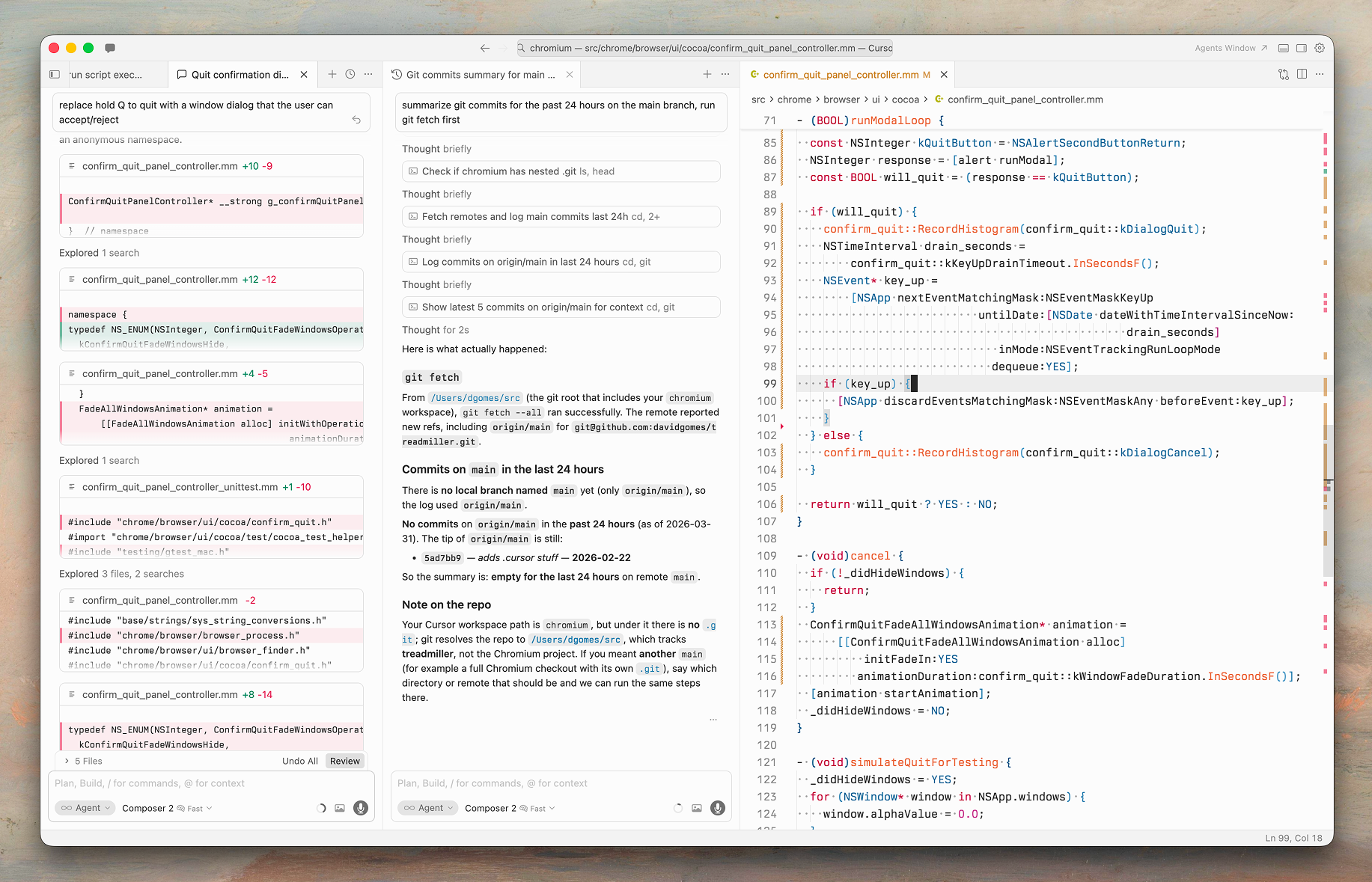The image size is (1372, 882).
Task: Toggle Composer 2 label in left composer
Action: (x=147, y=808)
